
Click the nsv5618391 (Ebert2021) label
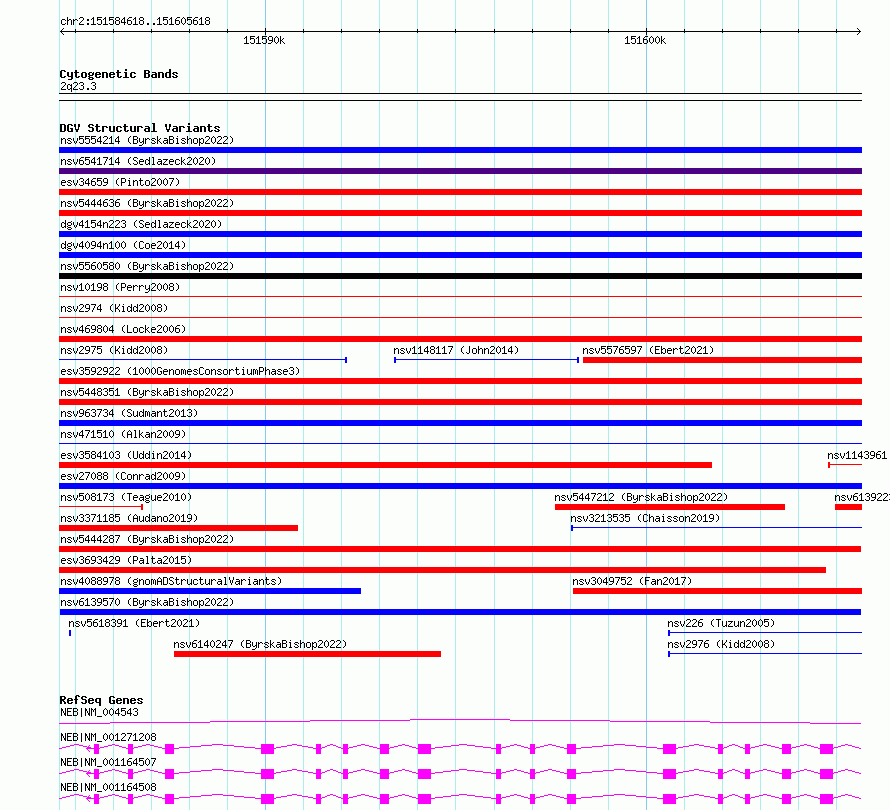[x=134, y=623]
